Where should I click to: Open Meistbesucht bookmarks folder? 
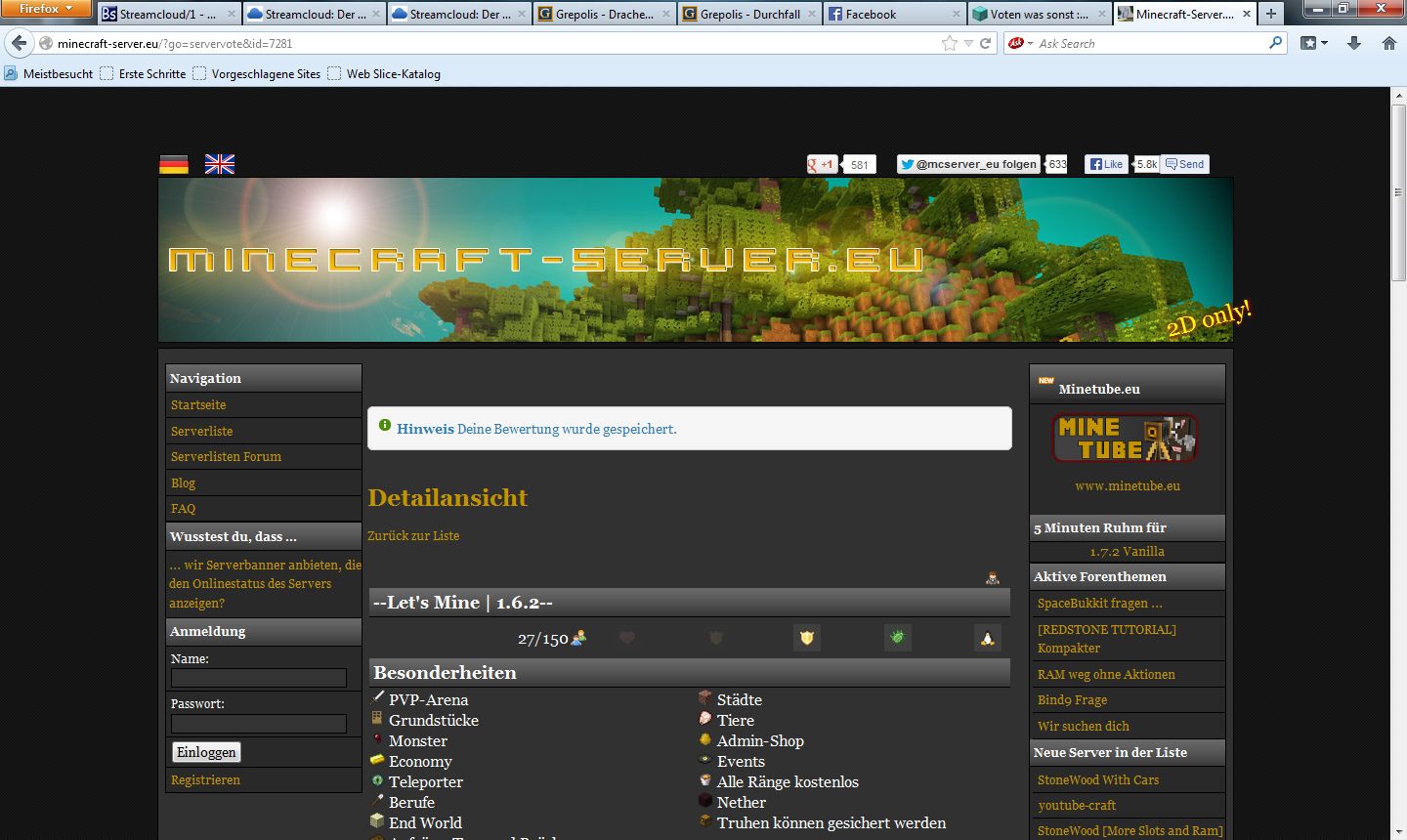tap(48, 73)
